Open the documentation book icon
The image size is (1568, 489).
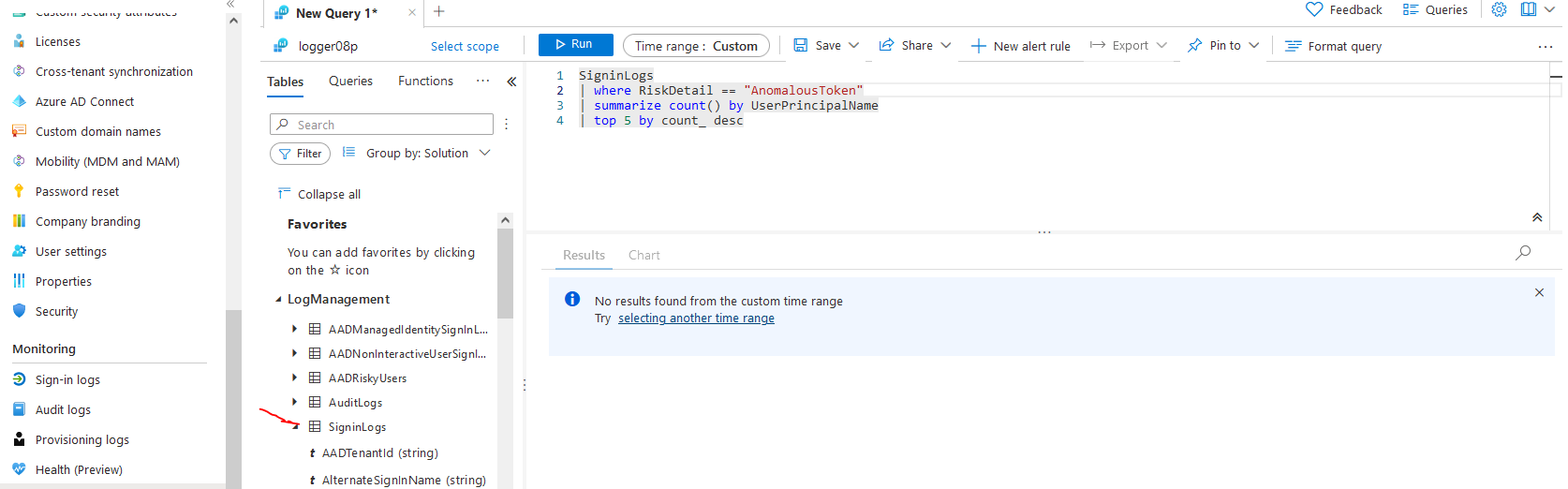click(1528, 9)
